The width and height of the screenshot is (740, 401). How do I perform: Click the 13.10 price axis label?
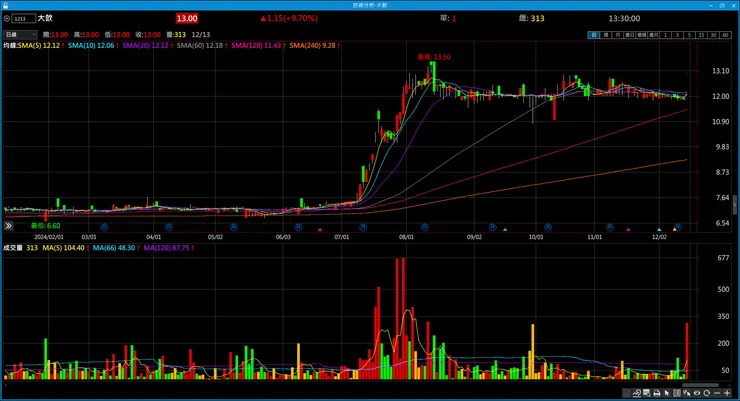pyautogui.click(x=721, y=71)
